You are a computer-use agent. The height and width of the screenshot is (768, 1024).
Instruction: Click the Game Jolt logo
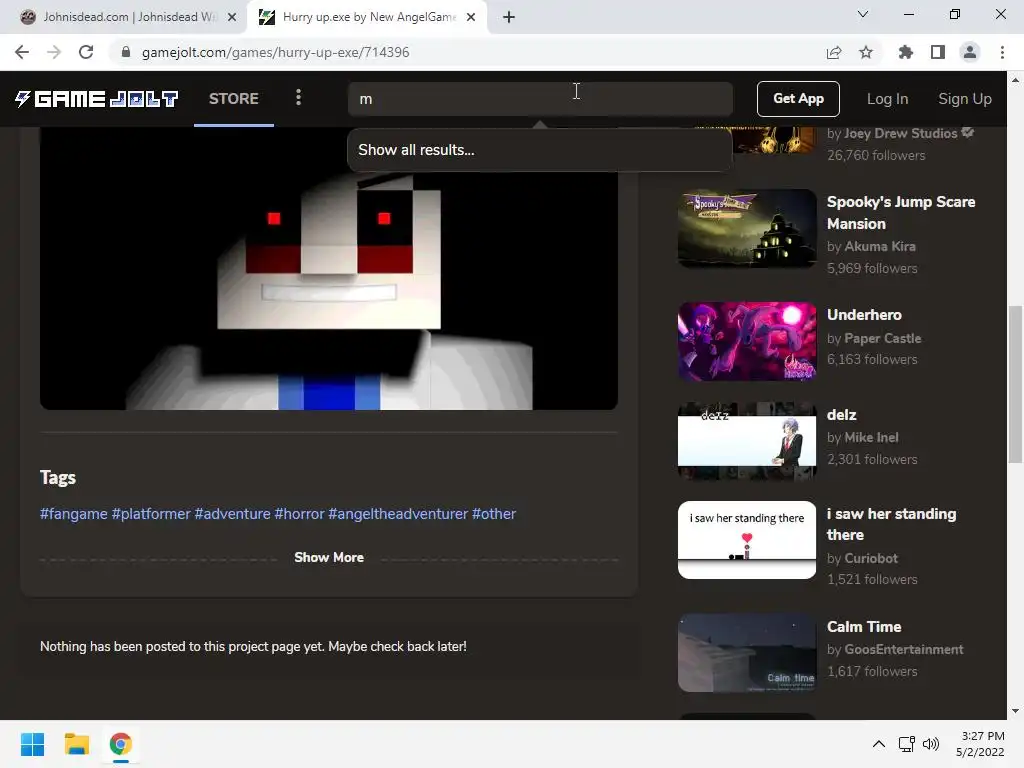(97, 99)
